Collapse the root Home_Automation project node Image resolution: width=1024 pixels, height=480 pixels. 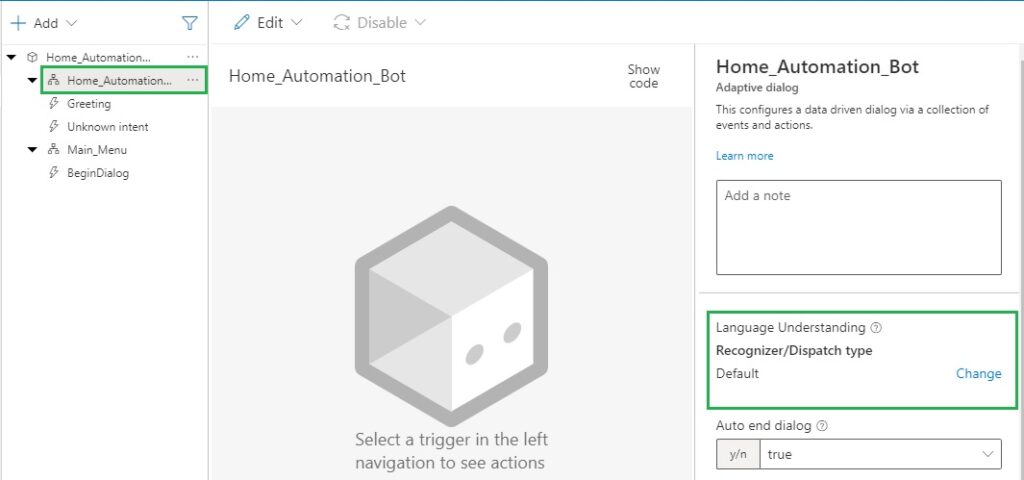point(11,57)
